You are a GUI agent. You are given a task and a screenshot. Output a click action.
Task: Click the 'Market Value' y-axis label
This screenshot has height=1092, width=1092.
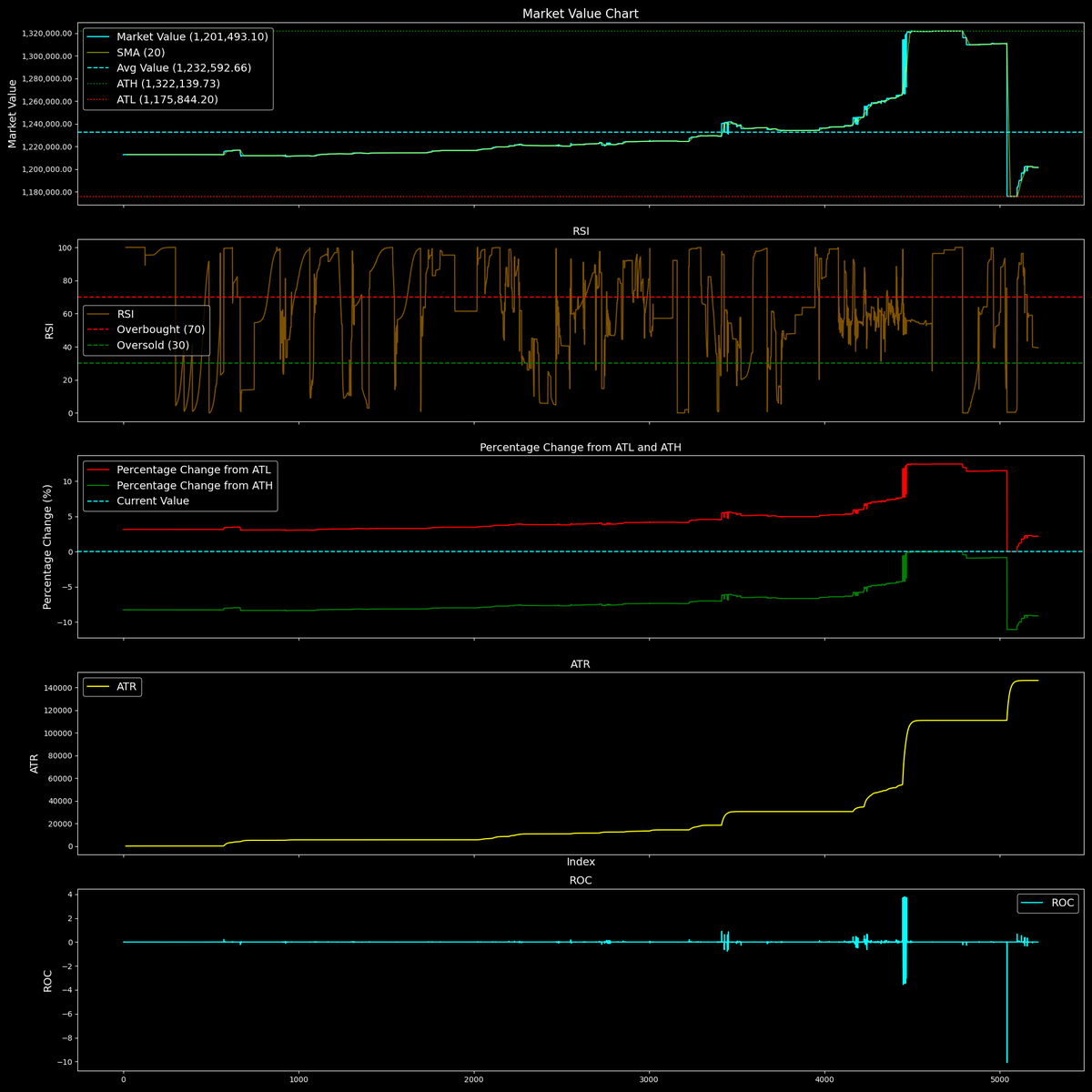pyautogui.click(x=13, y=114)
